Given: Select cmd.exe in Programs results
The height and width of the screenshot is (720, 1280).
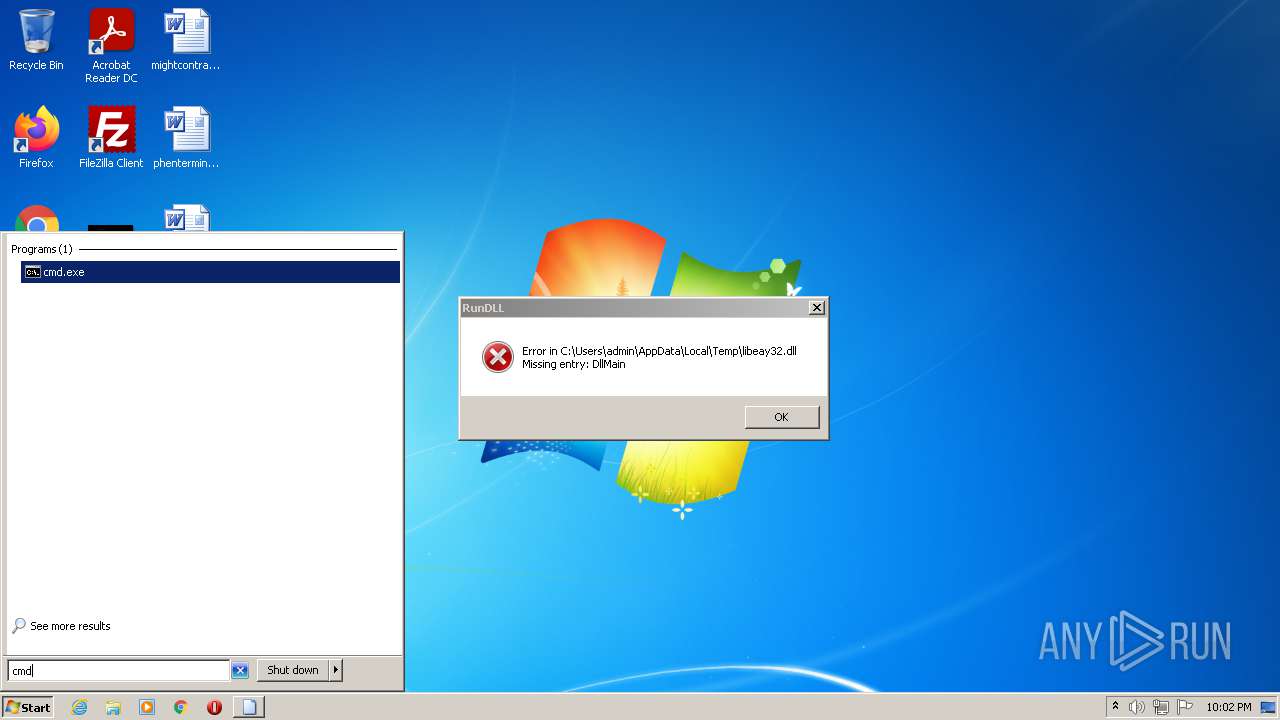Looking at the screenshot, I should [x=210, y=272].
